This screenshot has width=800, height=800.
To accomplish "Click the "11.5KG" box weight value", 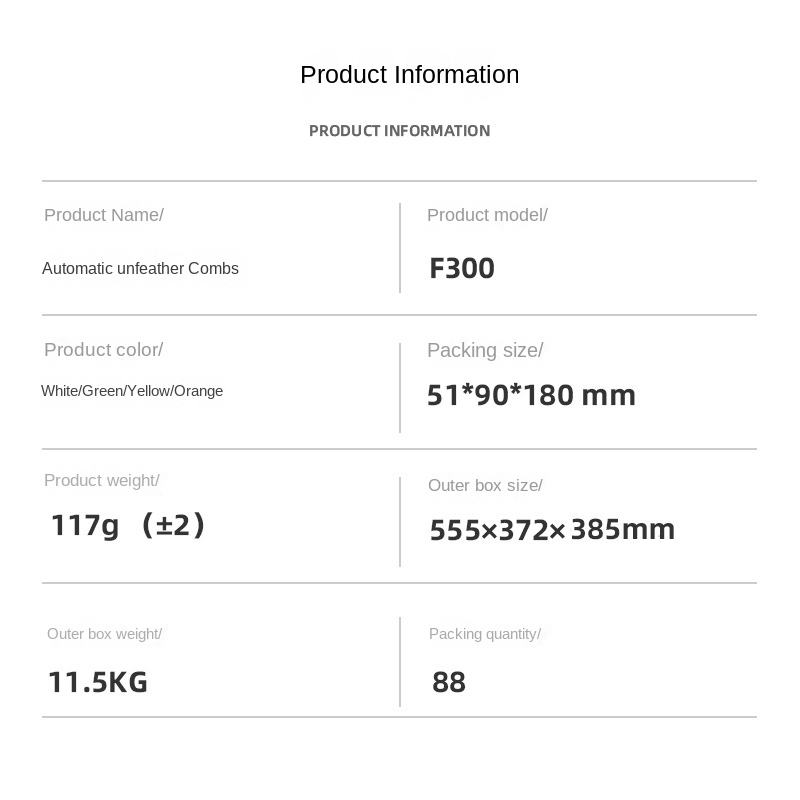I will pyautogui.click(x=98, y=682).
